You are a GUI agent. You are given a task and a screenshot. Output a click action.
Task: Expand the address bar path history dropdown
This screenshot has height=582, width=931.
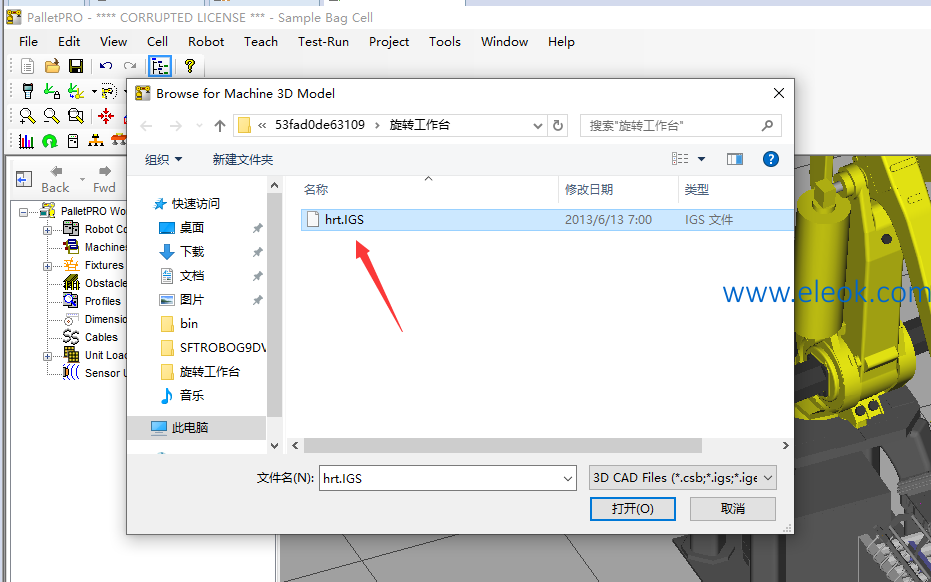(x=537, y=125)
